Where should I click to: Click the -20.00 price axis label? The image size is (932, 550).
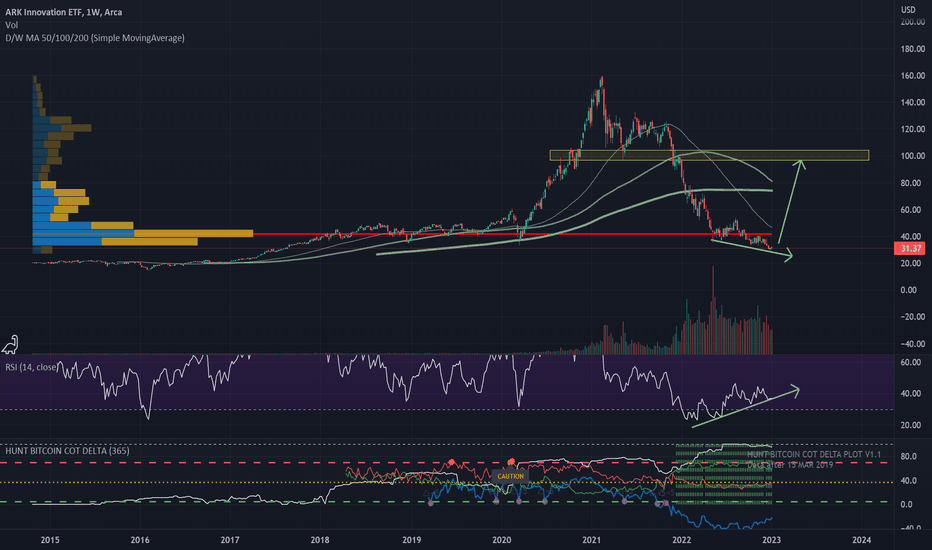pos(912,317)
